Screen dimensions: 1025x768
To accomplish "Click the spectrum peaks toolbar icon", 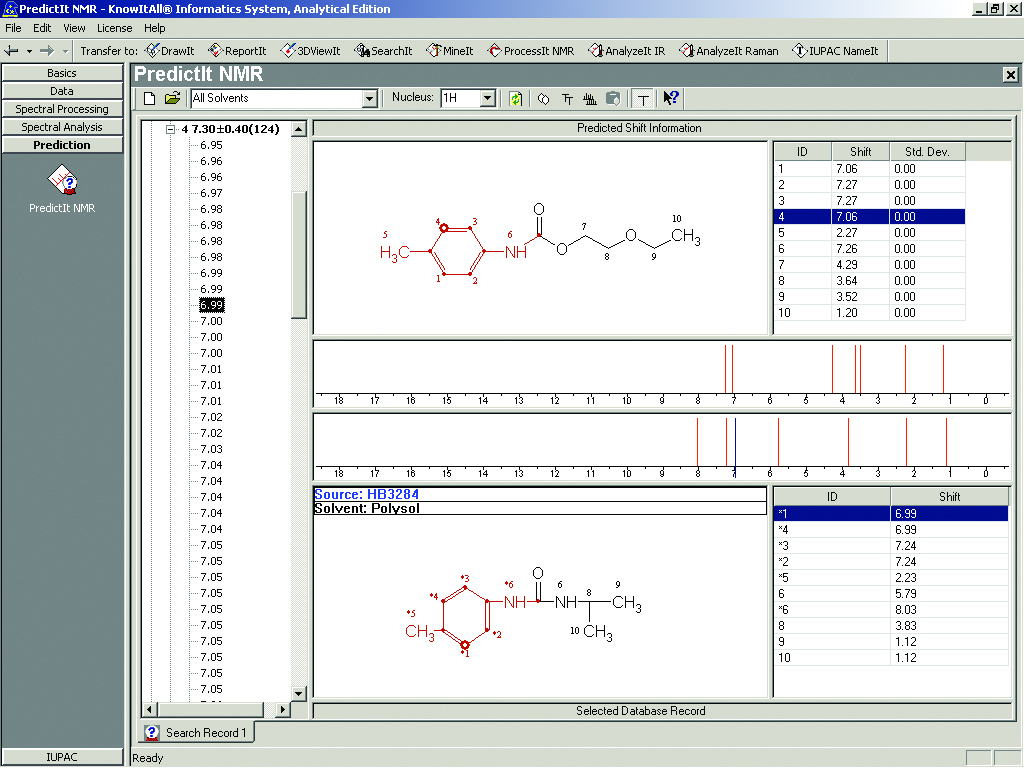I will coord(589,98).
